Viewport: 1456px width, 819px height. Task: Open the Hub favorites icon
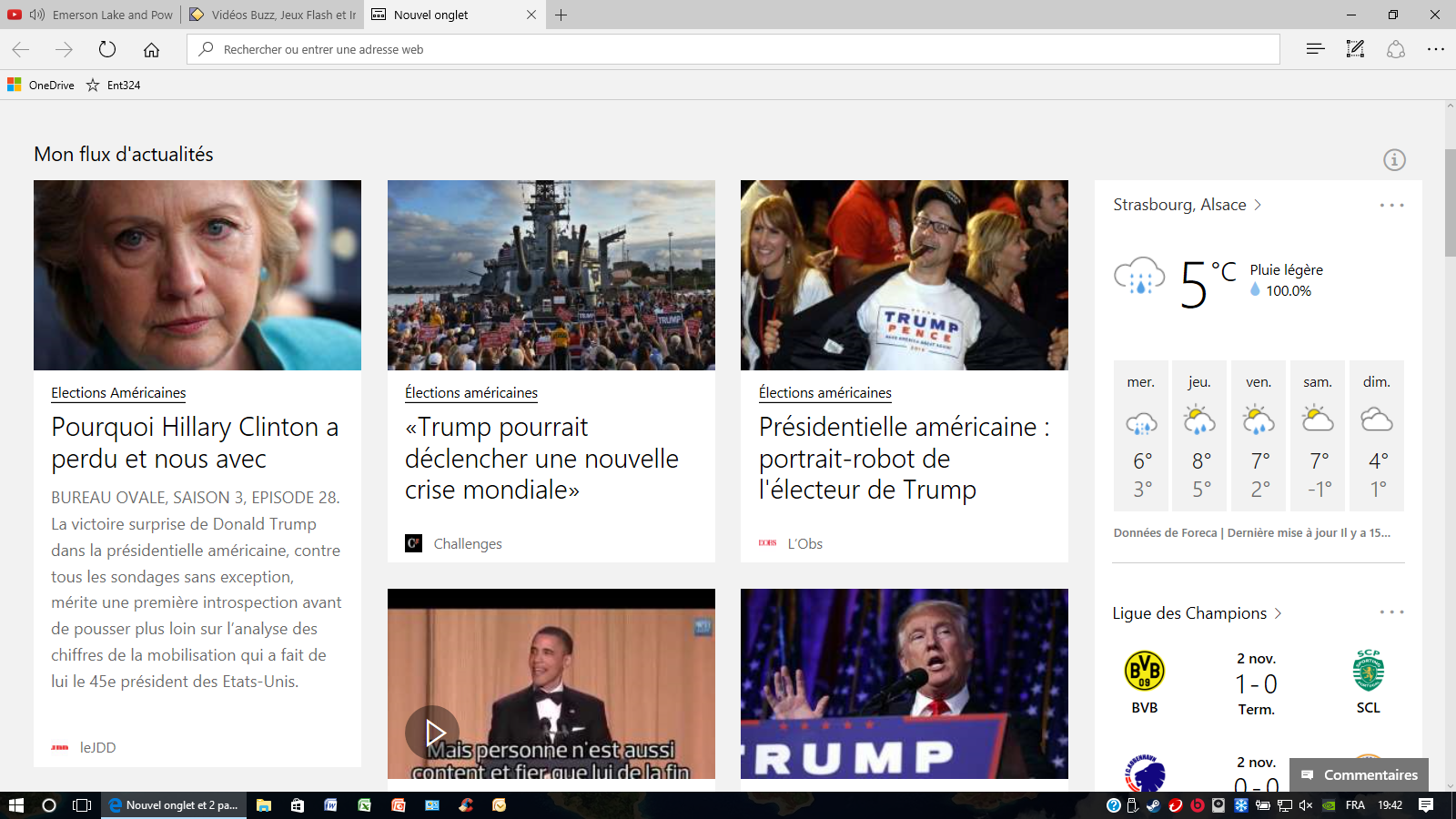(1315, 49)
